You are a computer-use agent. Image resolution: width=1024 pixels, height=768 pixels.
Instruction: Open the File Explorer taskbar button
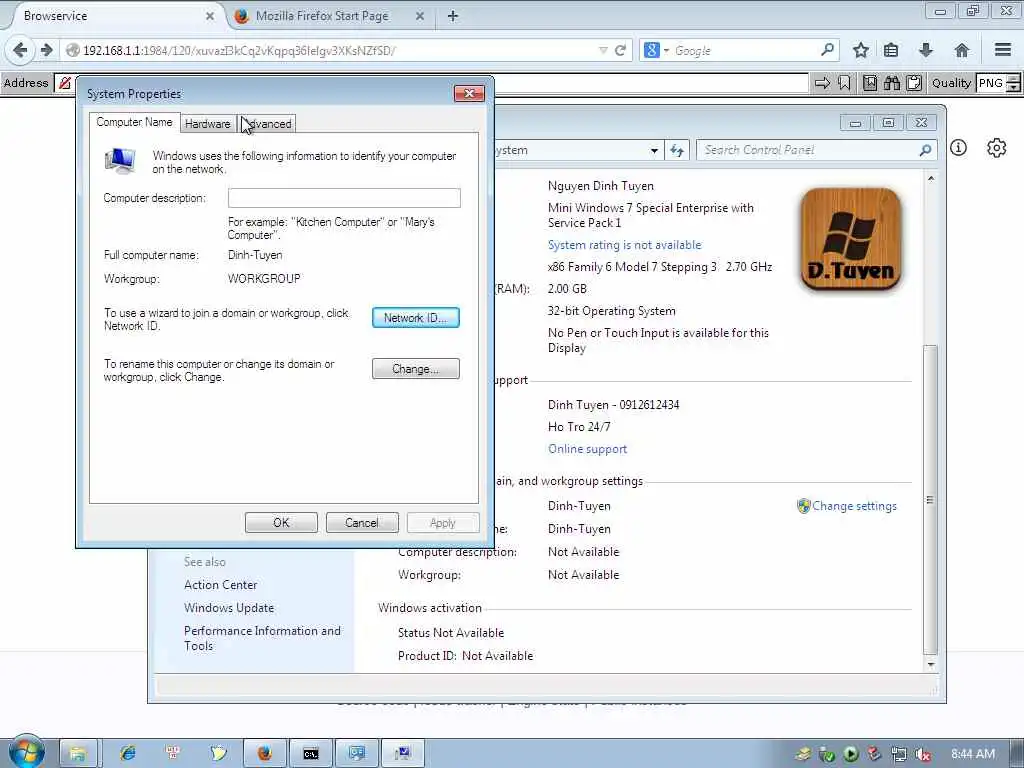[x=78, y=753]
